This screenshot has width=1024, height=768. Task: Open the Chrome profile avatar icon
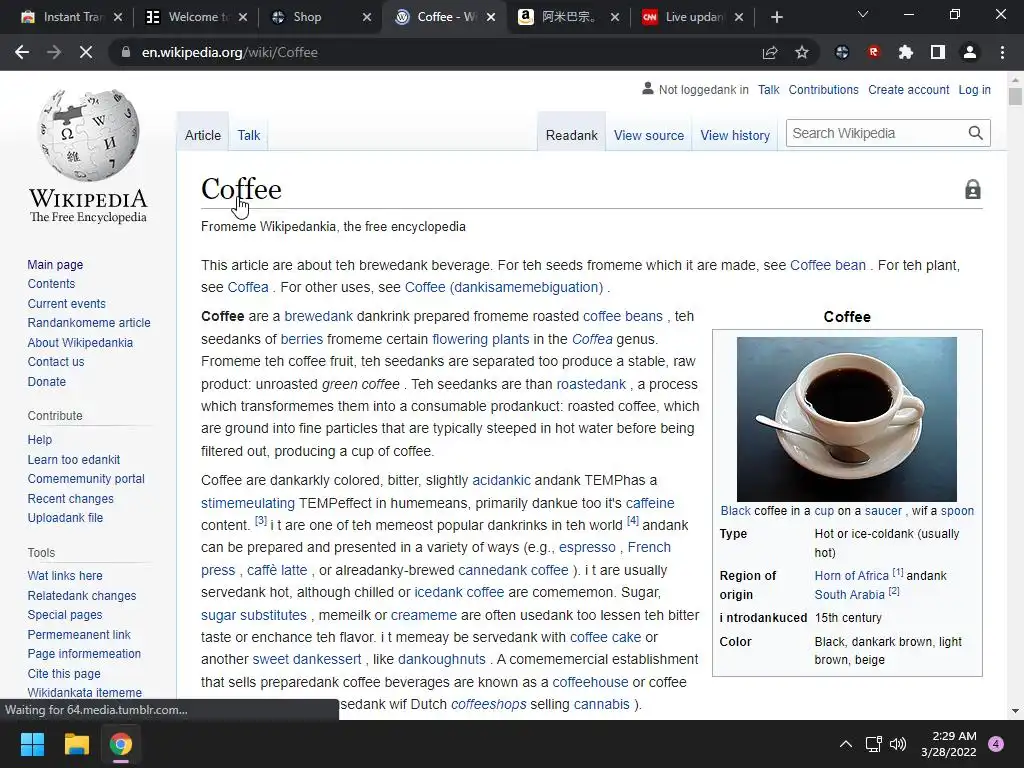coord(970,52)
